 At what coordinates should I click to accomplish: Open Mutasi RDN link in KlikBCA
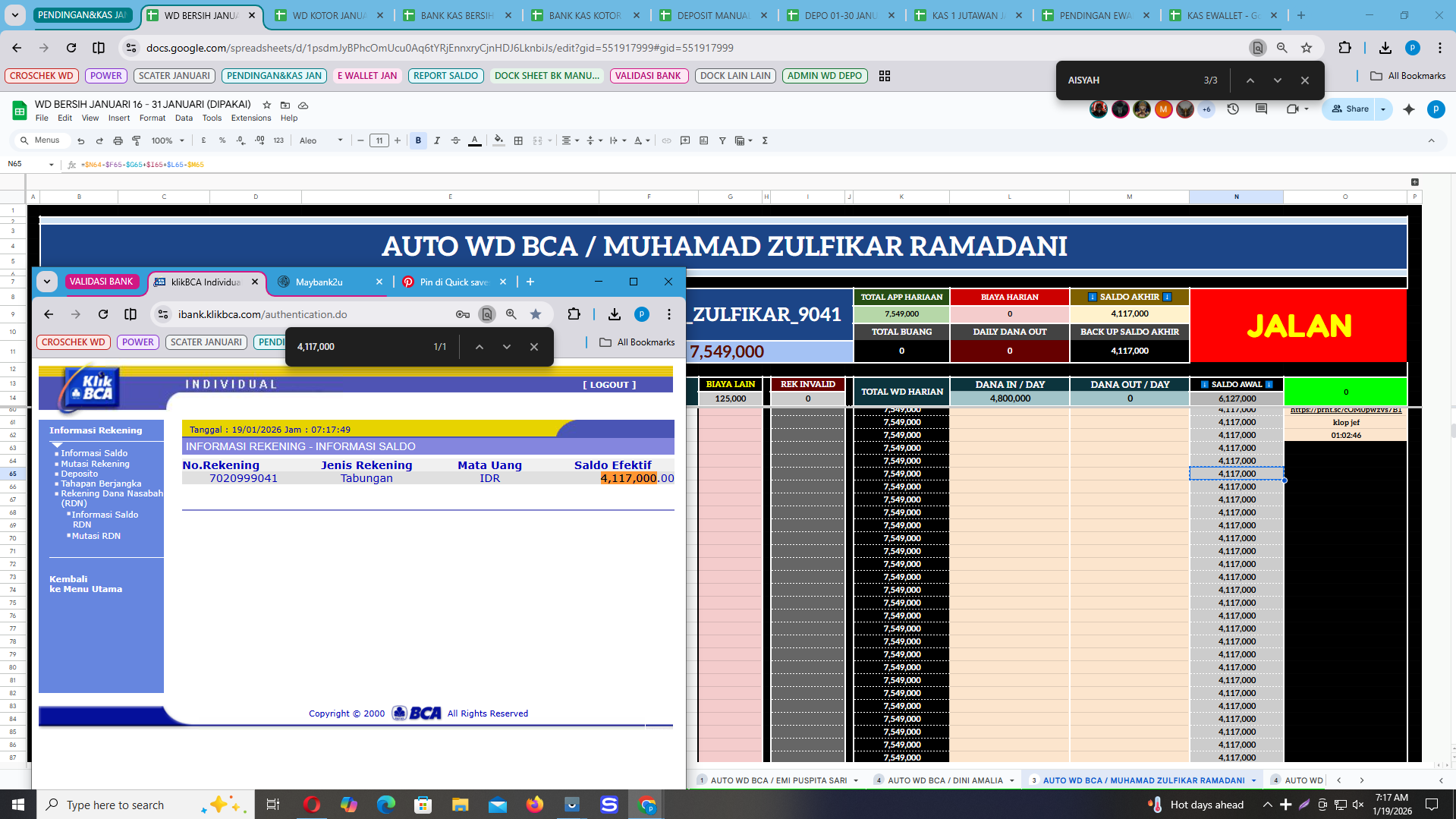[96, 536]
